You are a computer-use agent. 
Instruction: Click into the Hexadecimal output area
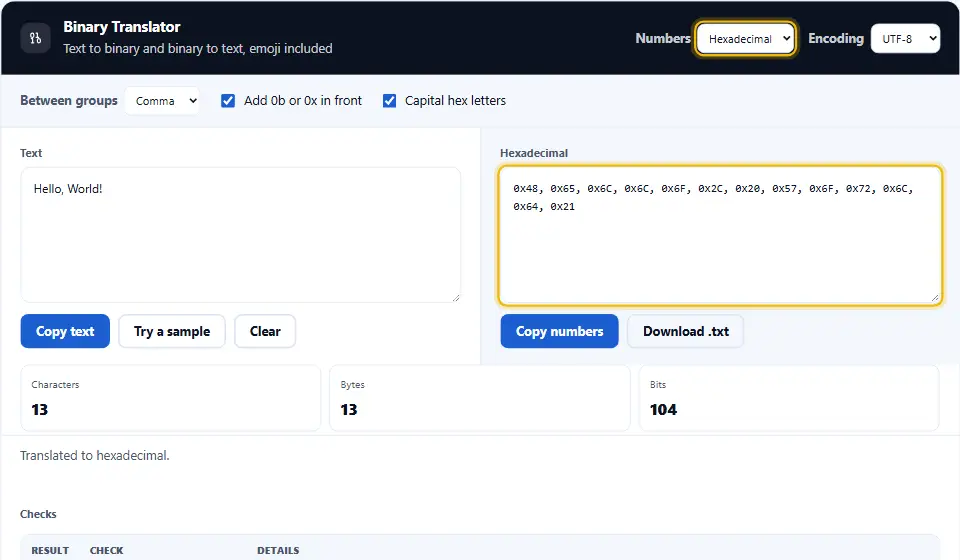(720, 235)
